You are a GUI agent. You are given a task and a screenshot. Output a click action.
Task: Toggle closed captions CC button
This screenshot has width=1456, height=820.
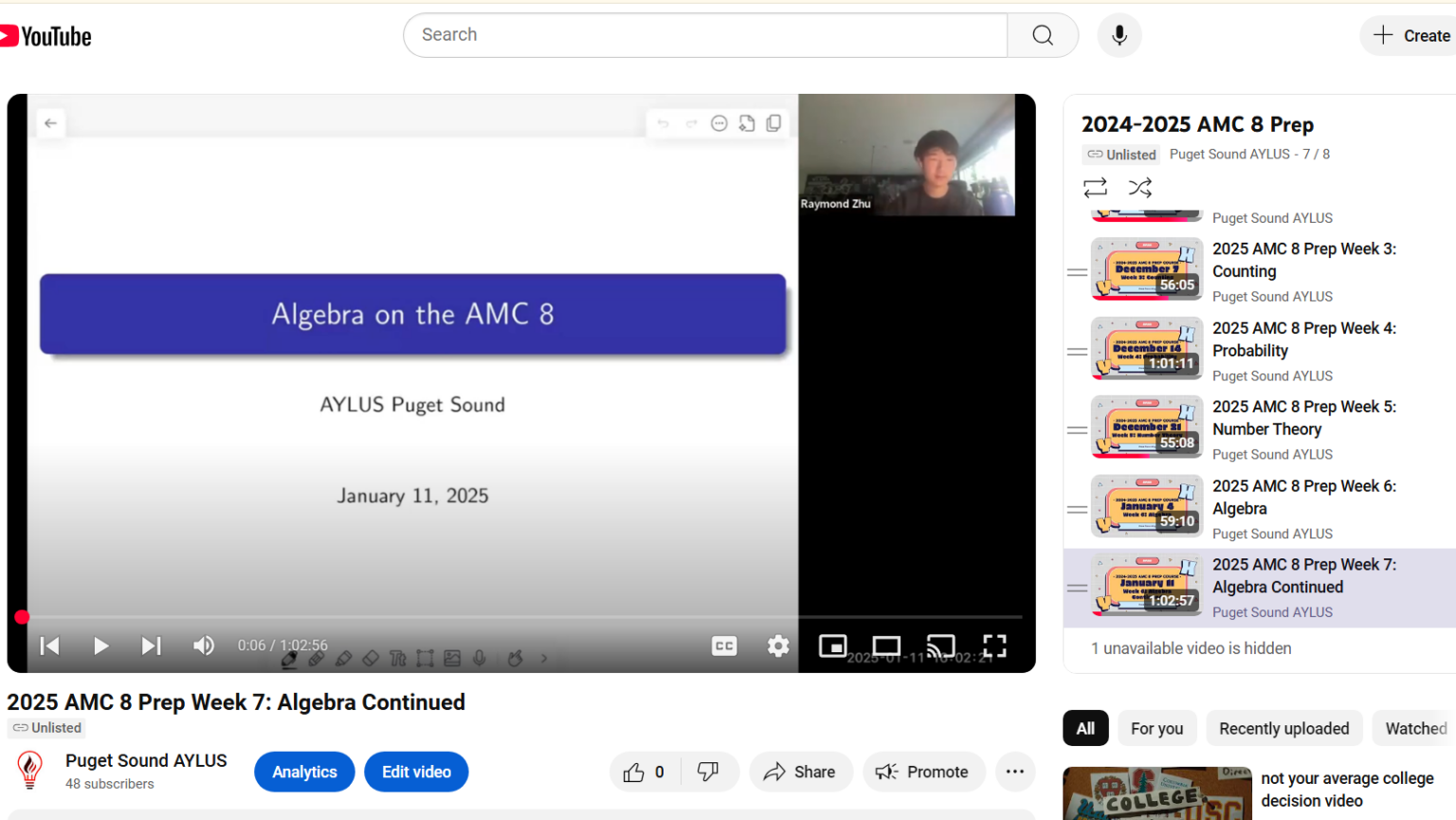[724, 646]
